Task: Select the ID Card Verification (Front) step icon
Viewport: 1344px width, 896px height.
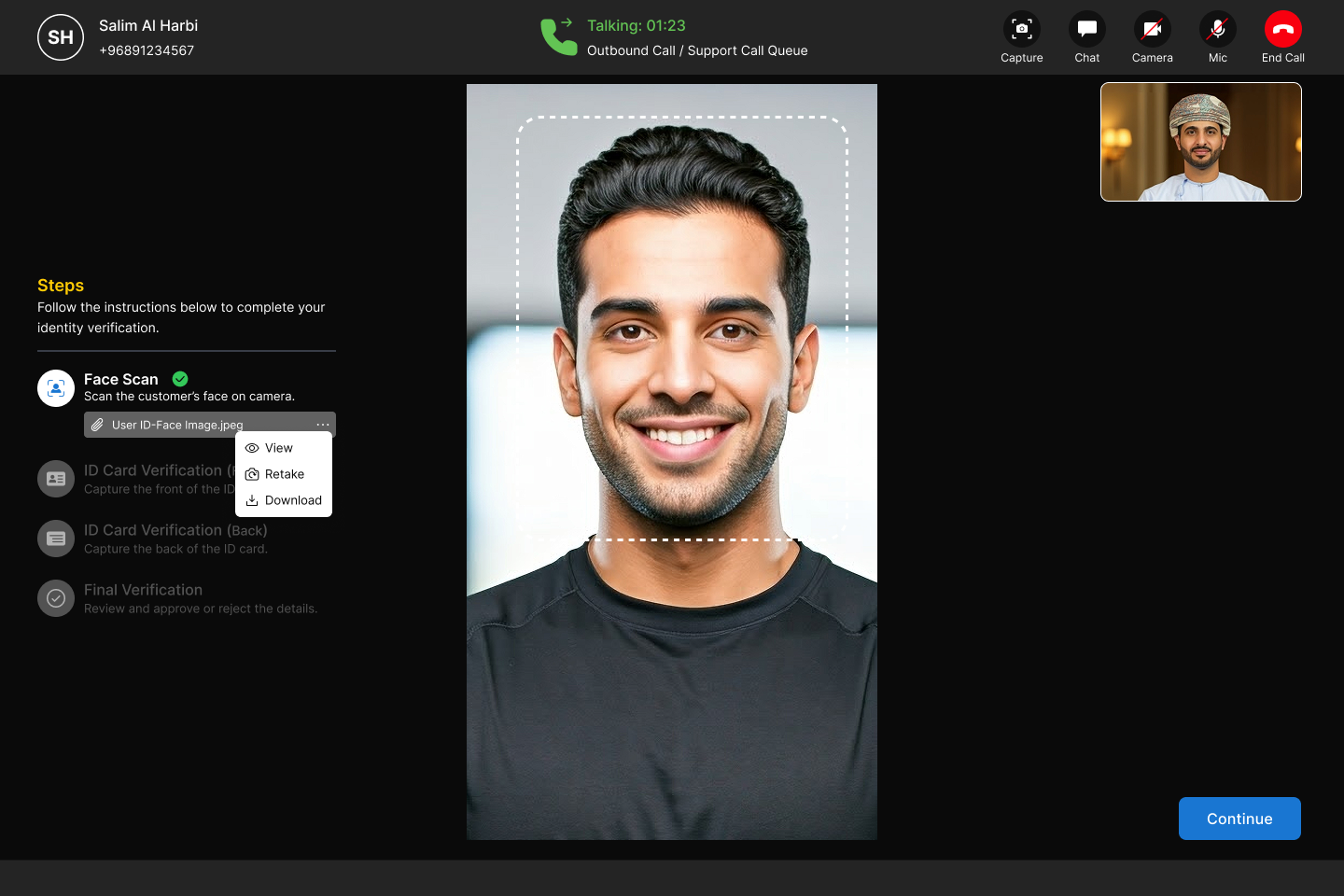Action: click(x=55, y=478)
